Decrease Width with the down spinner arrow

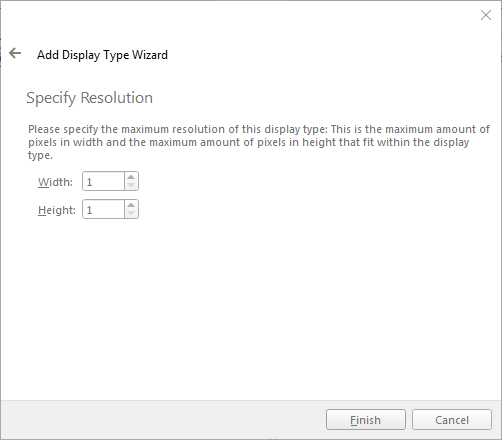131,185
